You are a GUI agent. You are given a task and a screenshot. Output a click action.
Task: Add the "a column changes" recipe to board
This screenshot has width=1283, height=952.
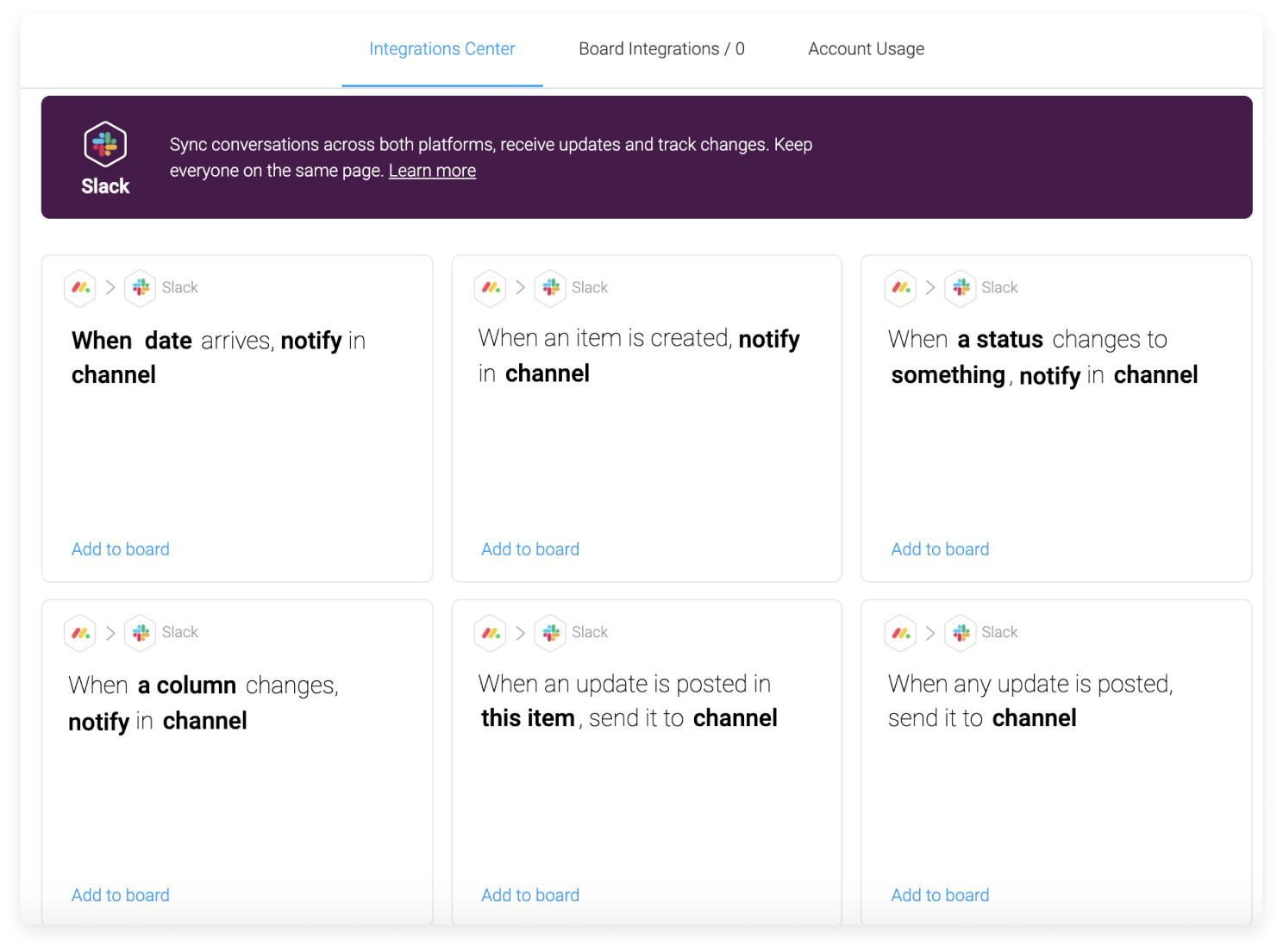pyautogui.click(x=121, y=895)
